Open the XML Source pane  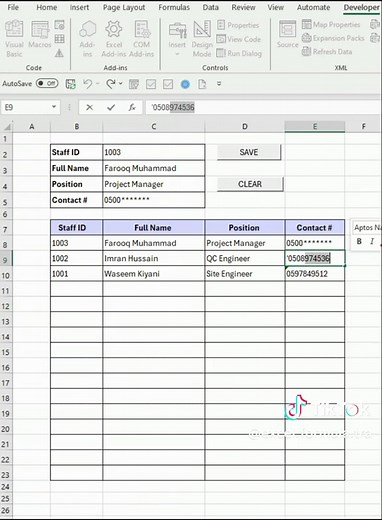(x=287, y=34)
